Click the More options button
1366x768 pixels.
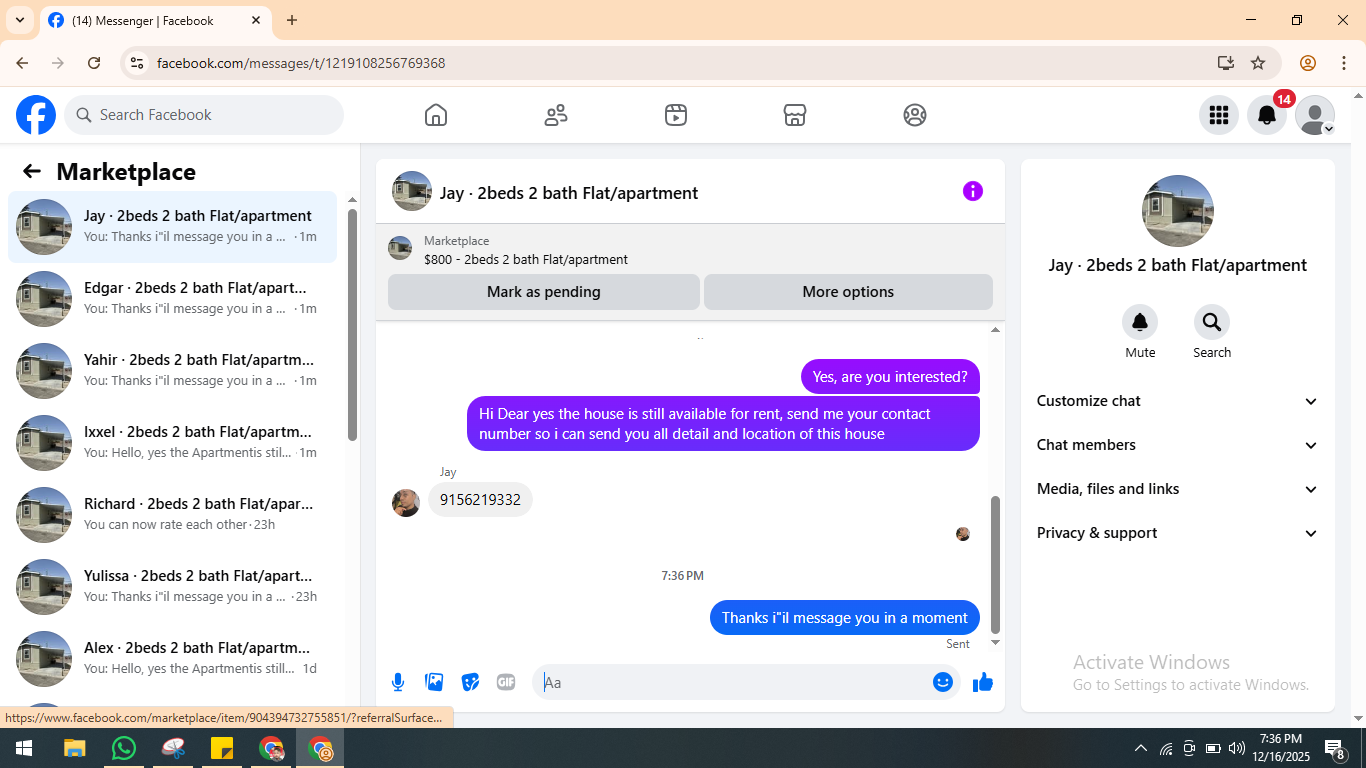click(x=848, y=292)
